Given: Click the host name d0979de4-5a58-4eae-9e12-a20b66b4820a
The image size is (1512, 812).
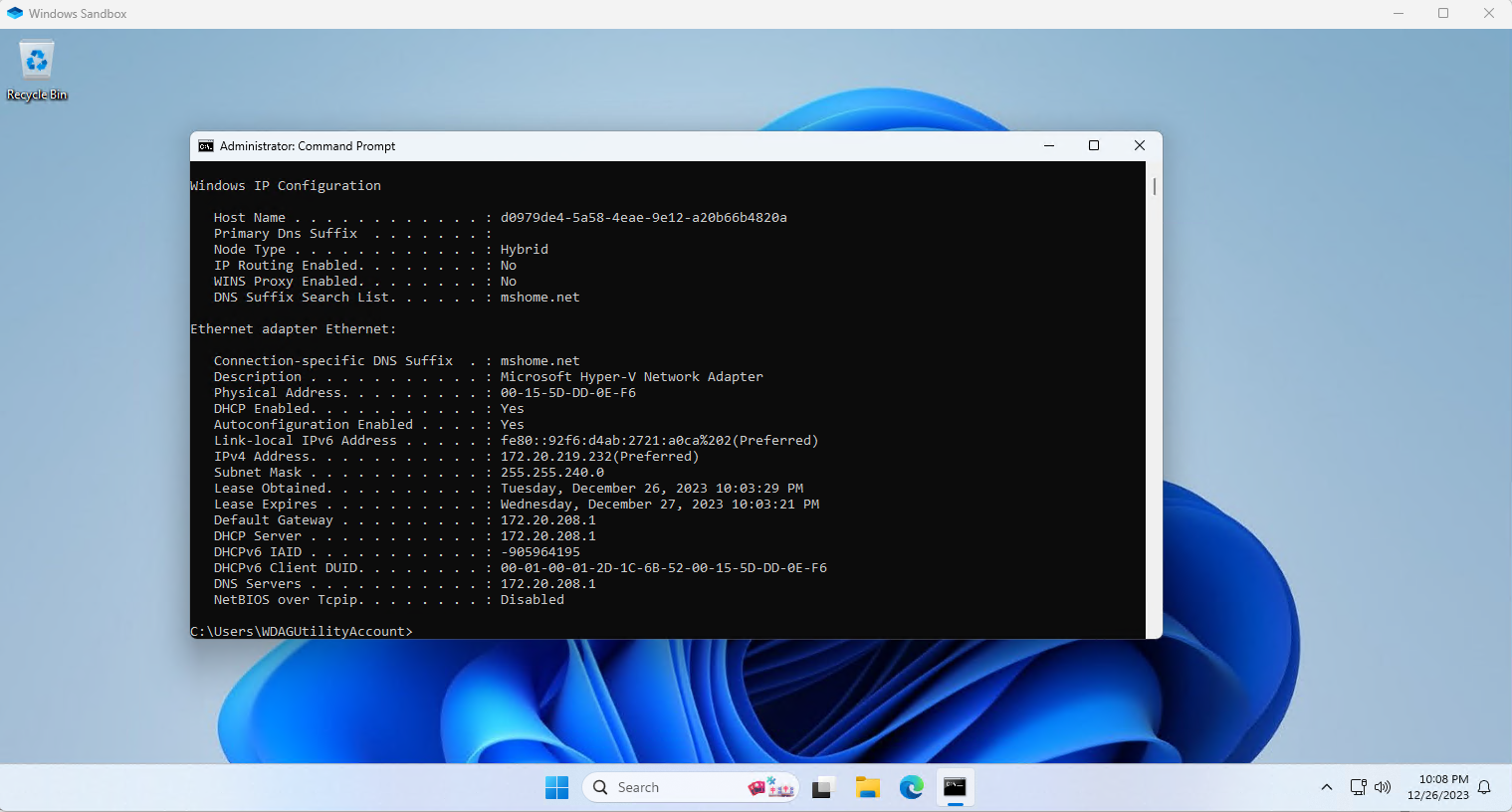Looking at the screenshot, I should point(643,218).
